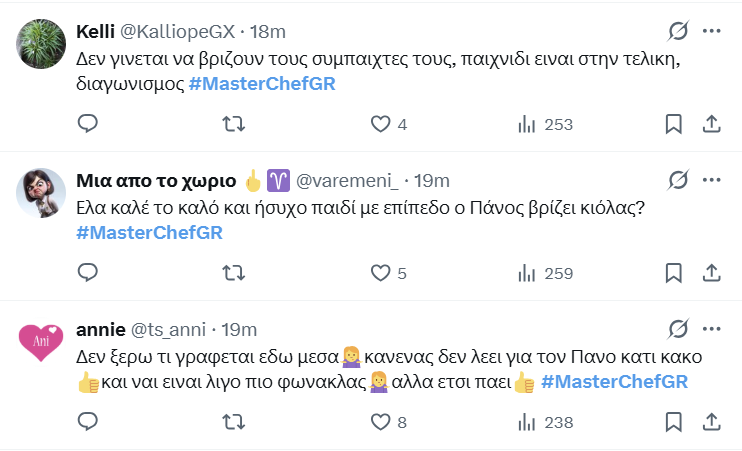Like the tweet with 5 likes
The width and height of the screenshot is (742, 451).
[x=380, y=273]
